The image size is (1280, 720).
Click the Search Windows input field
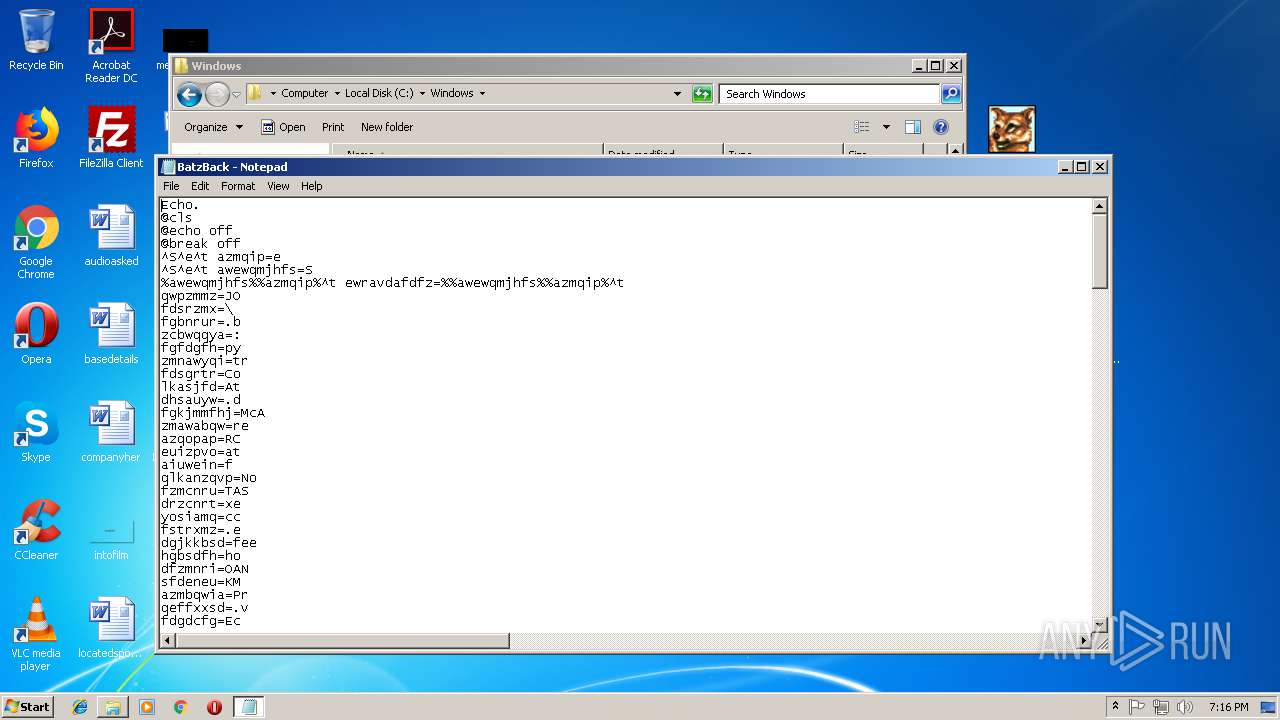click(x=829, y=94)
